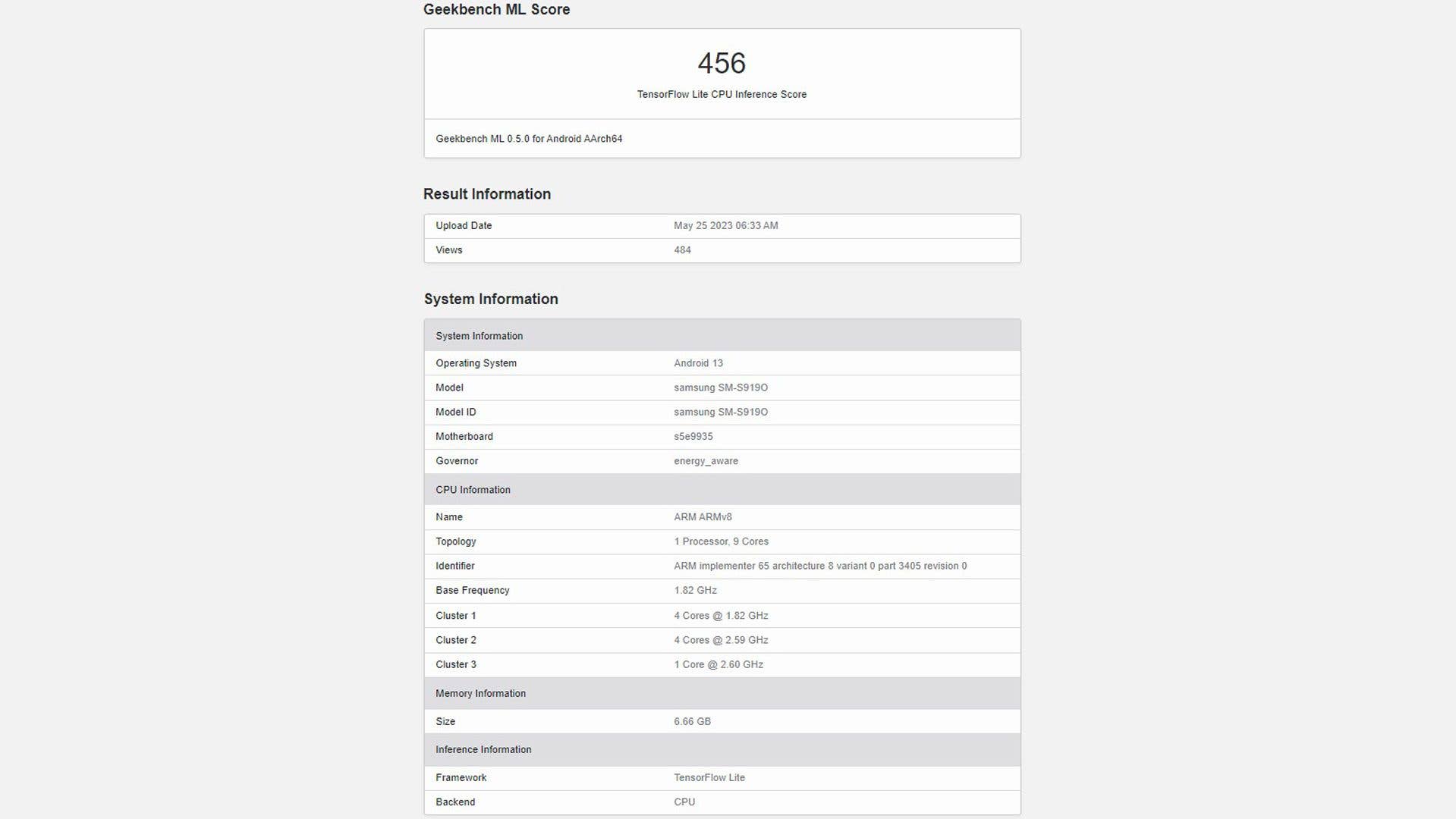Click the TensorFlow Lite CPU Inference Score label

[721, 94]
